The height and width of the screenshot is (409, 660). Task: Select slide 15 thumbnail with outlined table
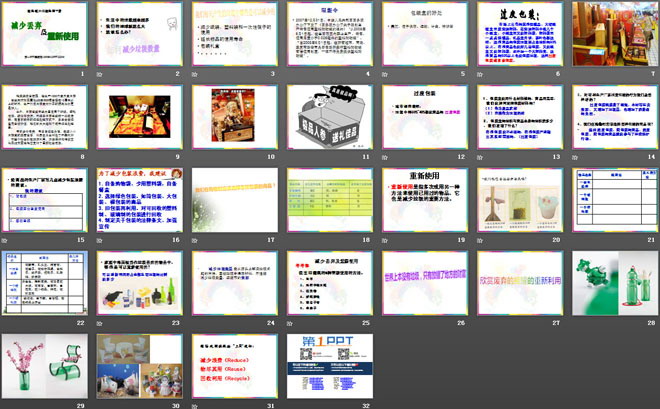tap(45, 200)
